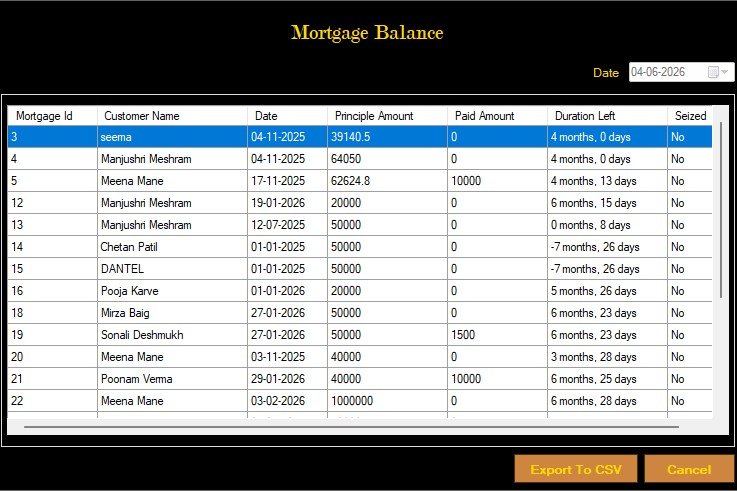Select the principle amount 64050 cell

pos(387,159)
